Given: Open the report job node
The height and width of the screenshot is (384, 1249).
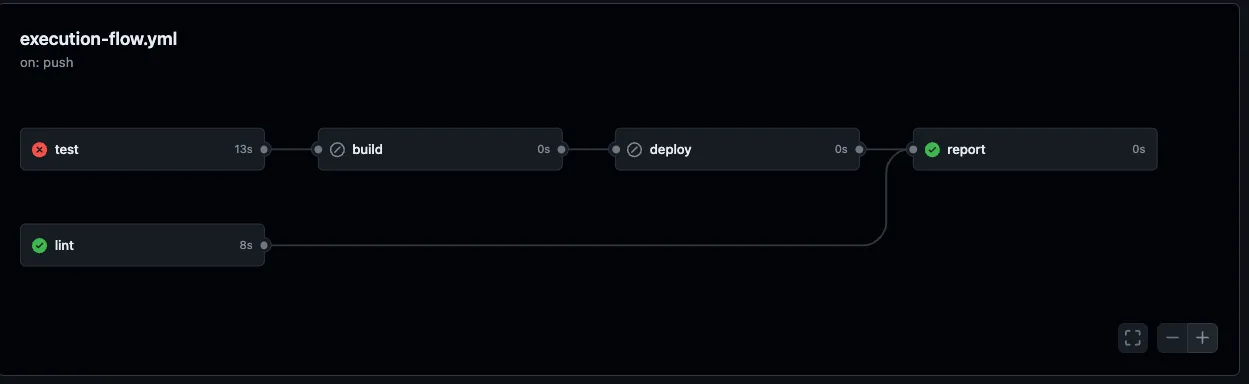Looking at the screenshot, I should [1035, 149].
